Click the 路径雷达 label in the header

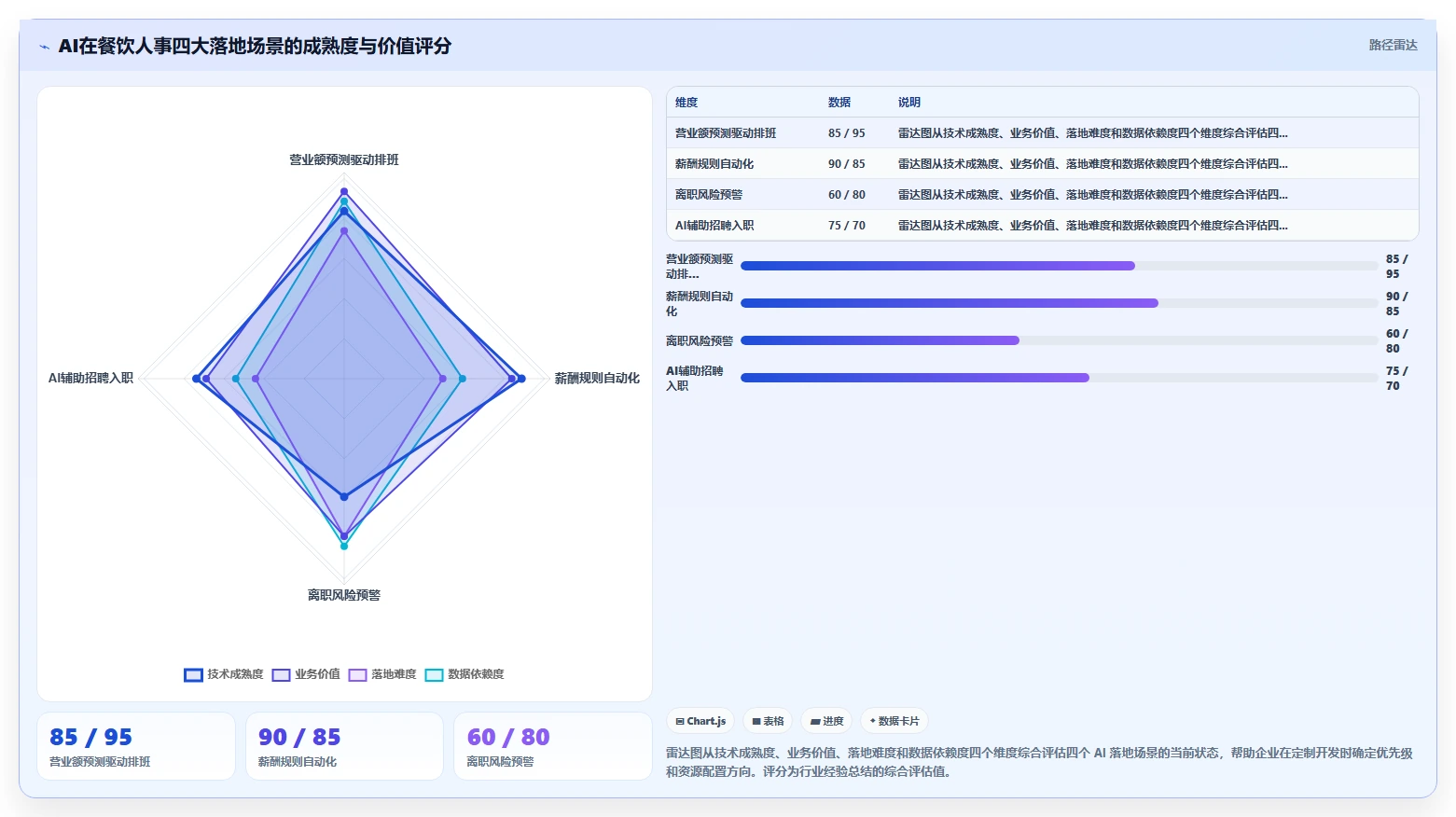pos(1393,45)
